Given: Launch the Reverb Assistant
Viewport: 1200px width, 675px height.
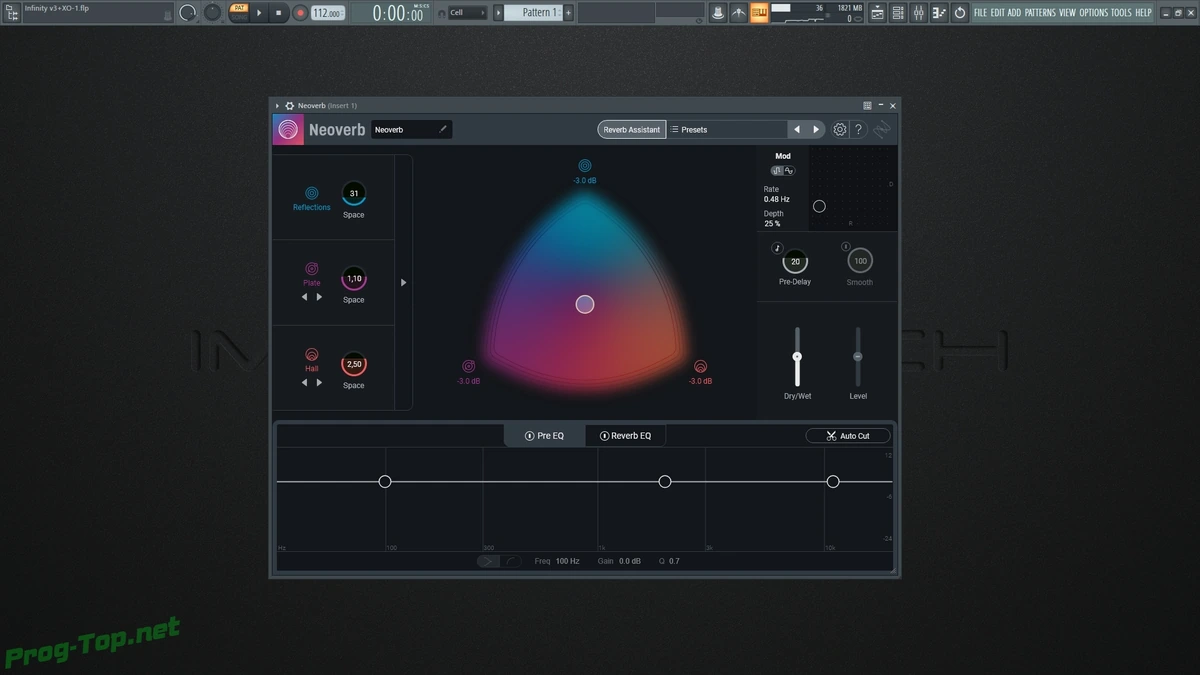Looking at the screenshot, I should click(x=632, y=130).
